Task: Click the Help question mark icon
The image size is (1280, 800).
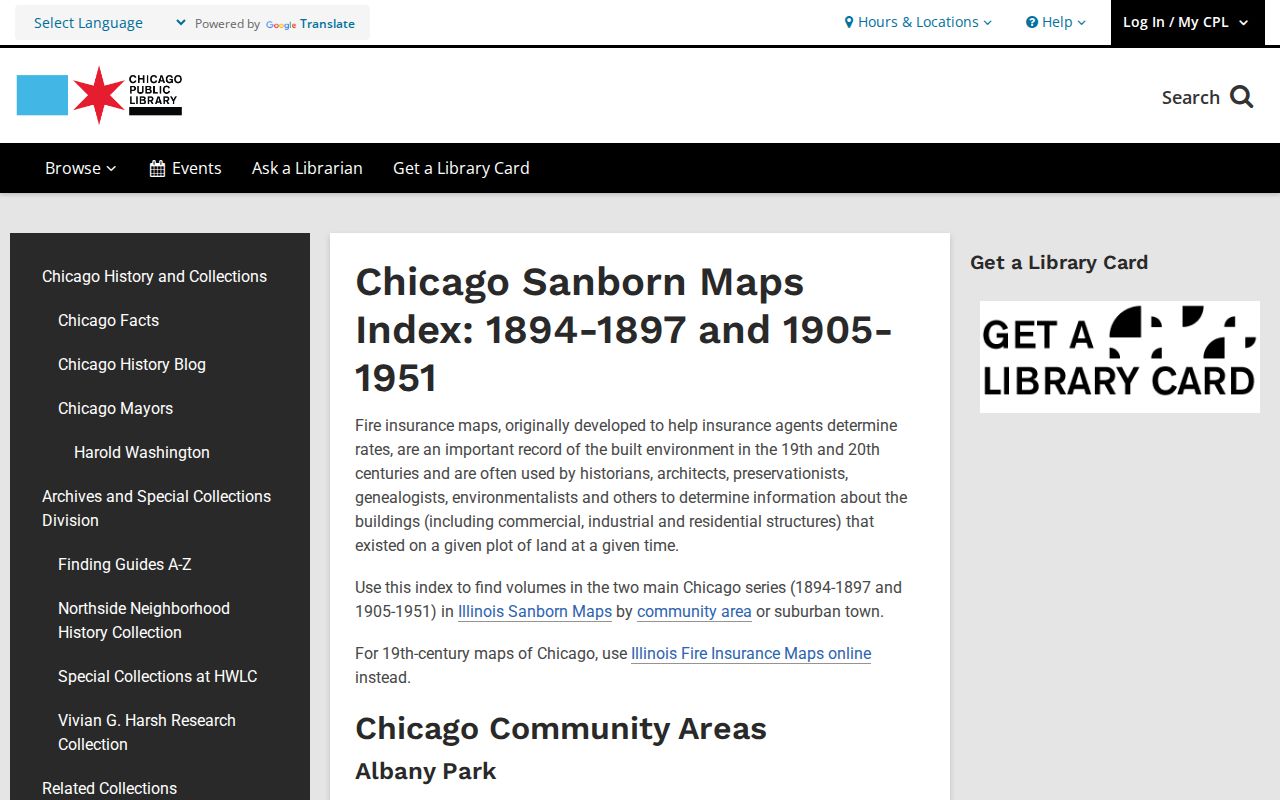Action: coord(1032,22)
